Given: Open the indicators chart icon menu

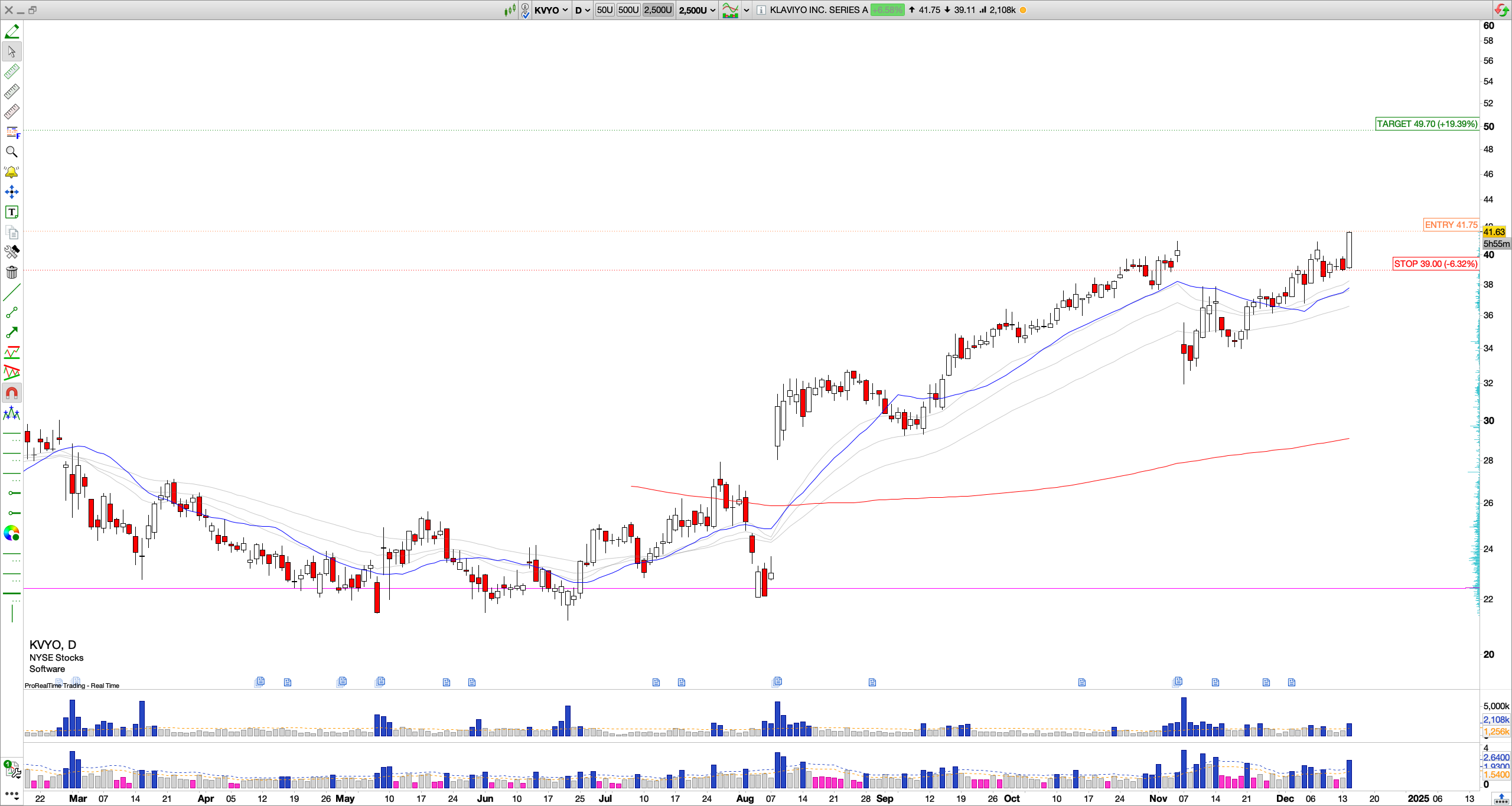Looking at the screenshot, I should pyautogui.click(x=731, y=10).
